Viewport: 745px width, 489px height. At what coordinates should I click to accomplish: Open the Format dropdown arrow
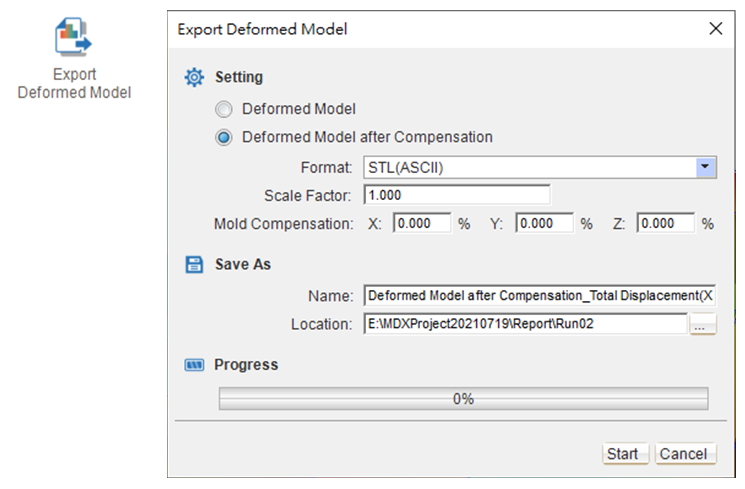pyautogui.click(x=706, y=167)
